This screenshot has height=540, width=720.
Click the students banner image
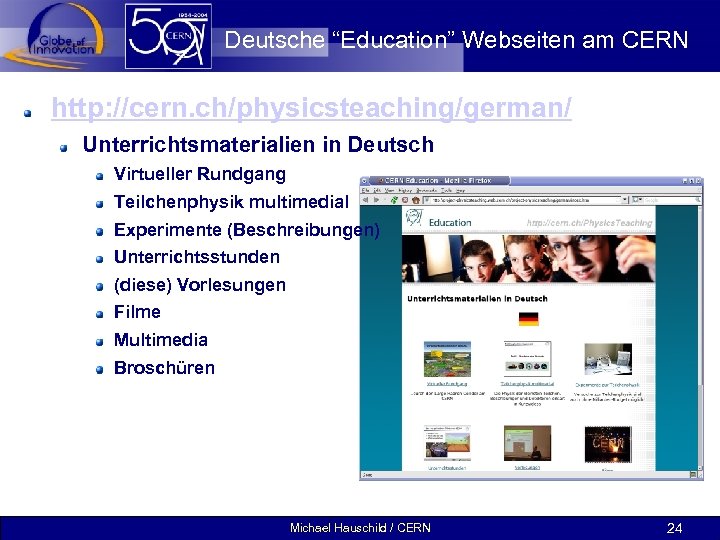point(529,259)
